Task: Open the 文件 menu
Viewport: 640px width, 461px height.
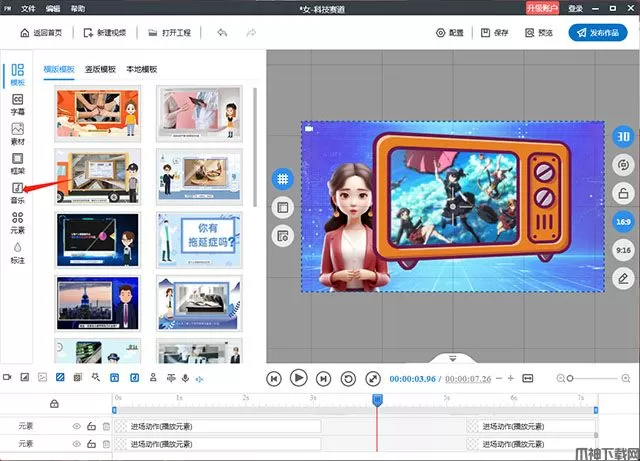Action: [27, 8]
